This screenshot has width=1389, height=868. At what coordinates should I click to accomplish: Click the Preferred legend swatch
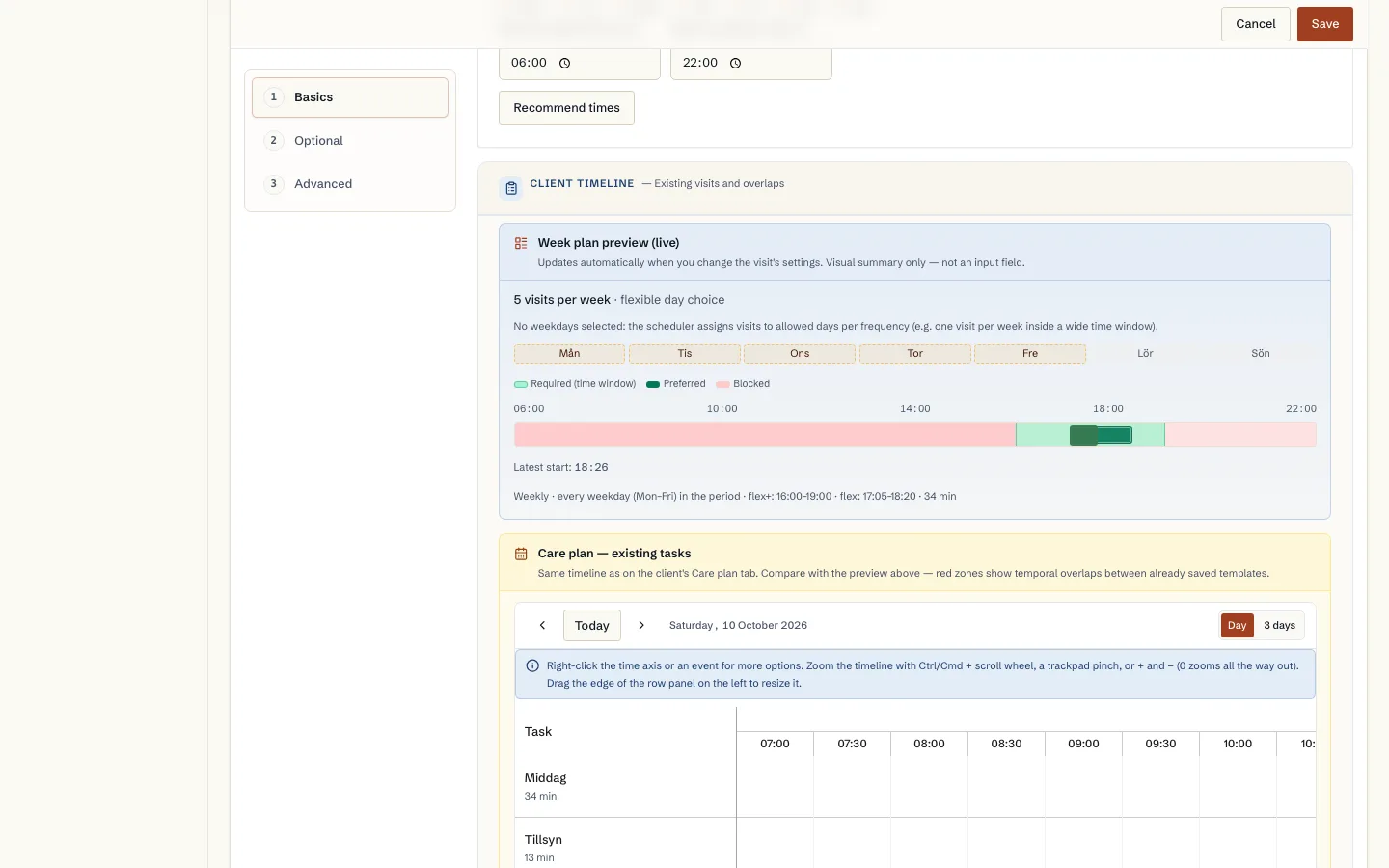(x=653, y=384)
